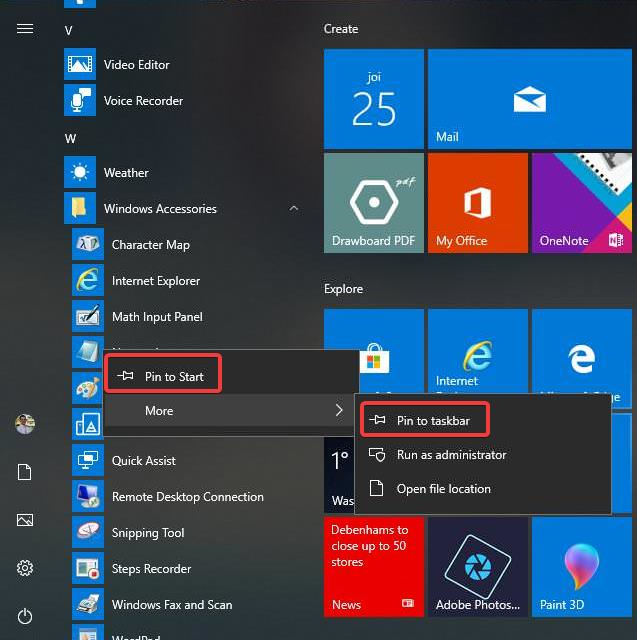Open Settings gear icon
This screenshot has width=637, height=640.
click(x=25, y=568)
